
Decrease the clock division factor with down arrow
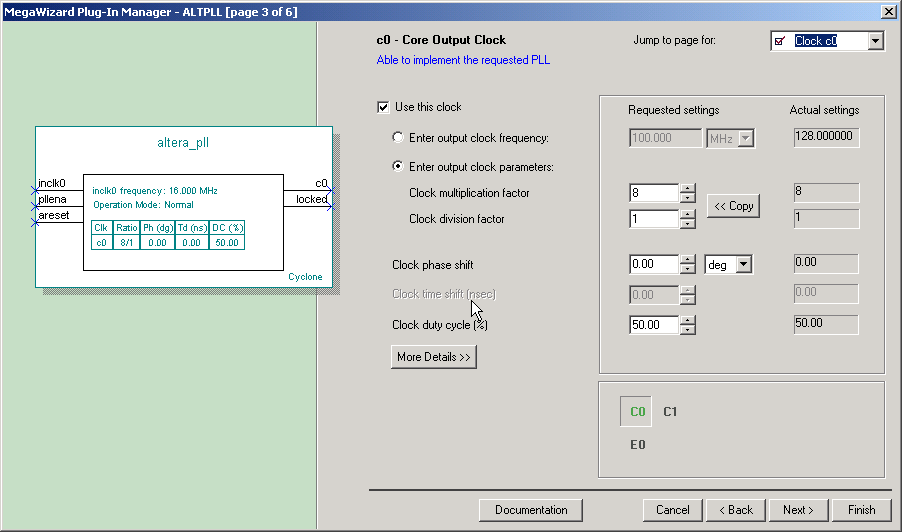click(x=687, y=224)
